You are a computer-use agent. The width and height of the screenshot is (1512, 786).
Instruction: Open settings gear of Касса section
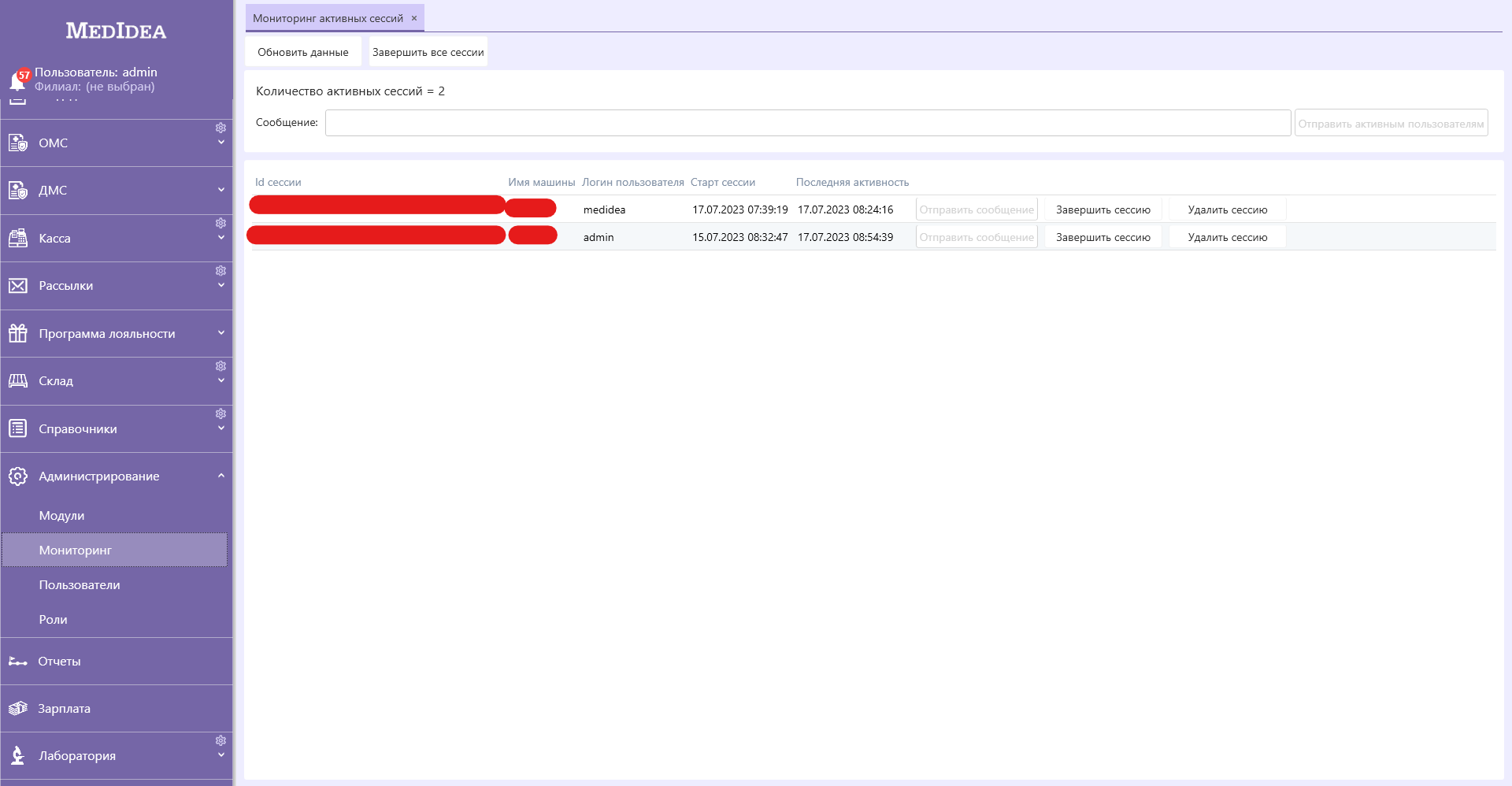tap(221, 223)
